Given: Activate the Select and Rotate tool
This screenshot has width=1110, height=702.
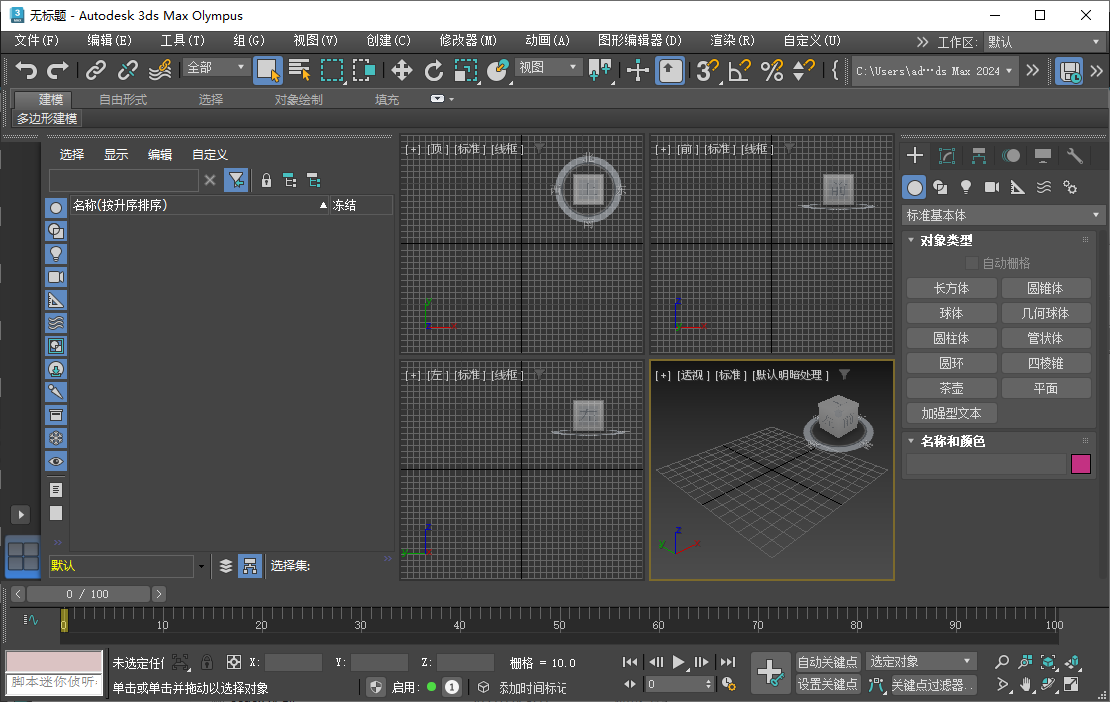Looking at the screenshot, I should pos(433,70).
